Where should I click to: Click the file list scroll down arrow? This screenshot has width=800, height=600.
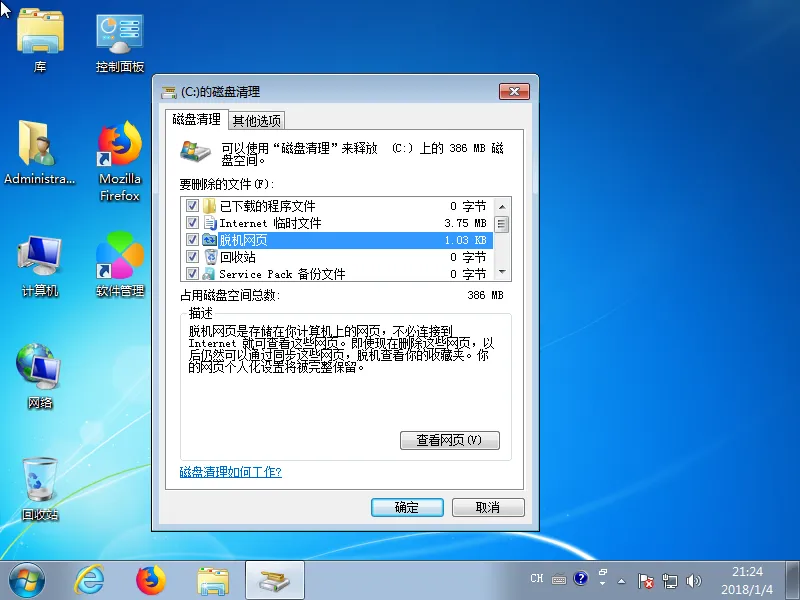coord(502,272)
